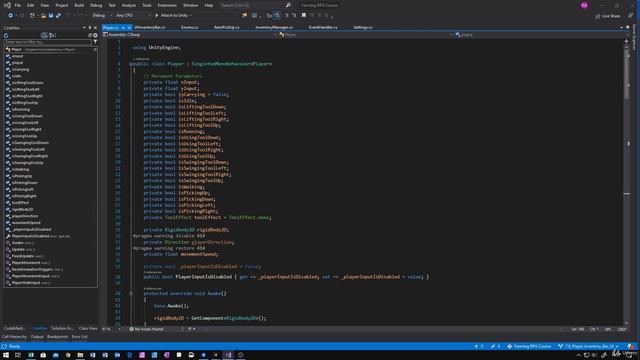Viewport: 640px width, 360px height.
Task: Open the View menu
Action: click(x=44, y=5)
